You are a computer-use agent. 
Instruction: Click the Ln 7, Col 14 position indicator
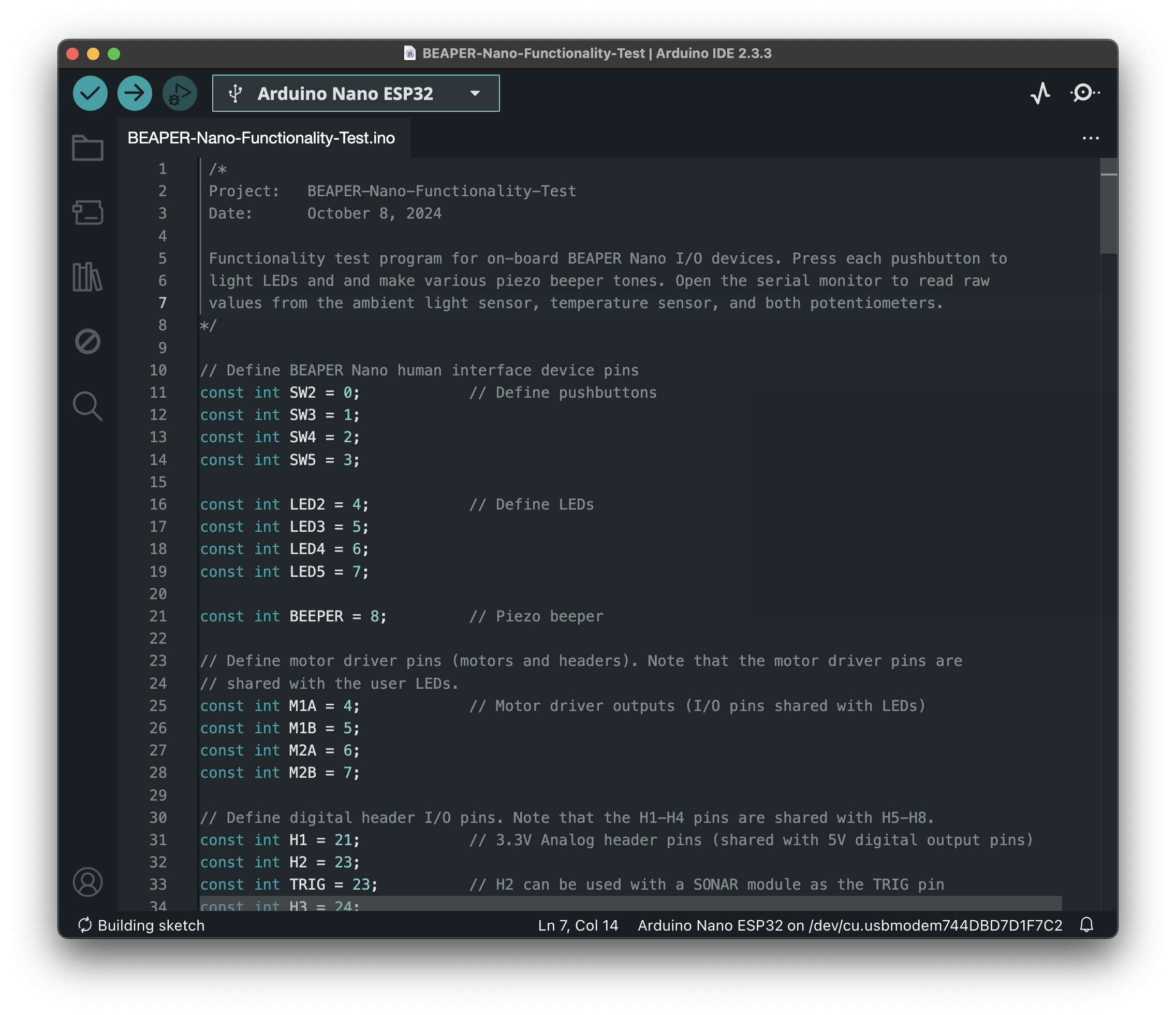578,925
